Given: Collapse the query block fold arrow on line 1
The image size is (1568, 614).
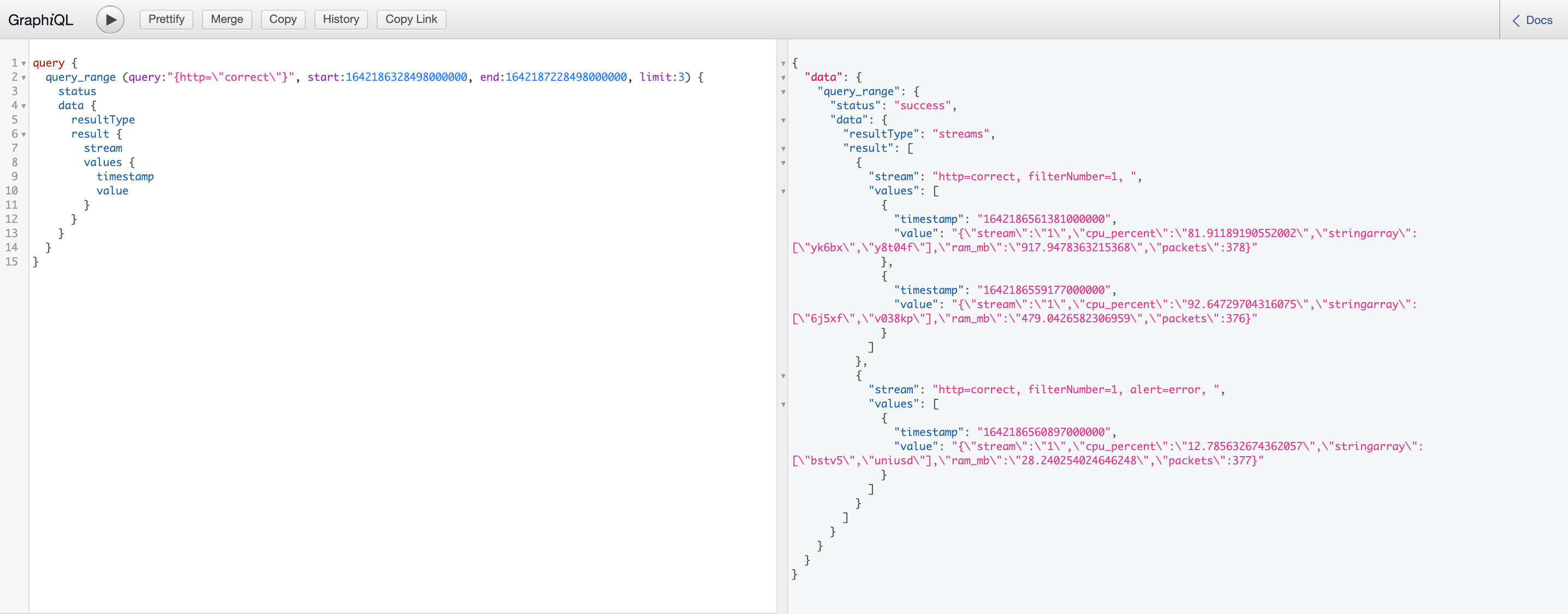Looking at the screenshot, I should (23, 63).
